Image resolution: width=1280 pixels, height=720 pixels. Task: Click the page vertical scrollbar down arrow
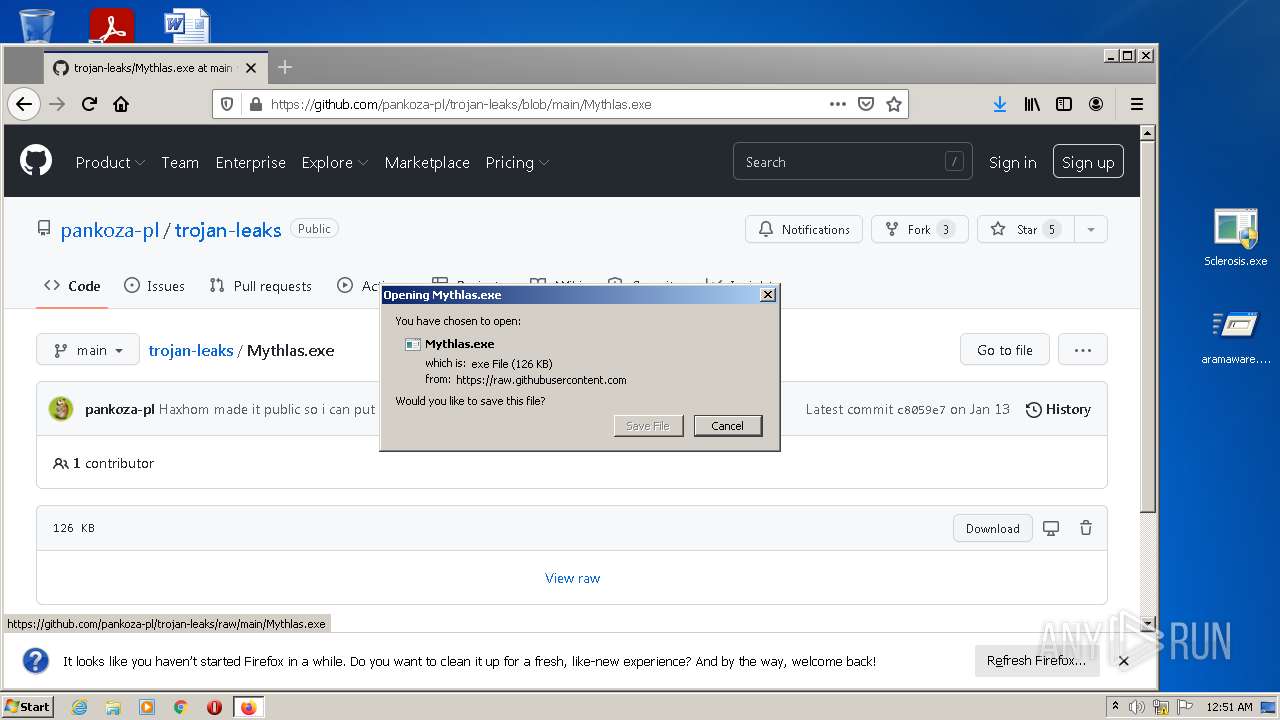click(1148, 622)
